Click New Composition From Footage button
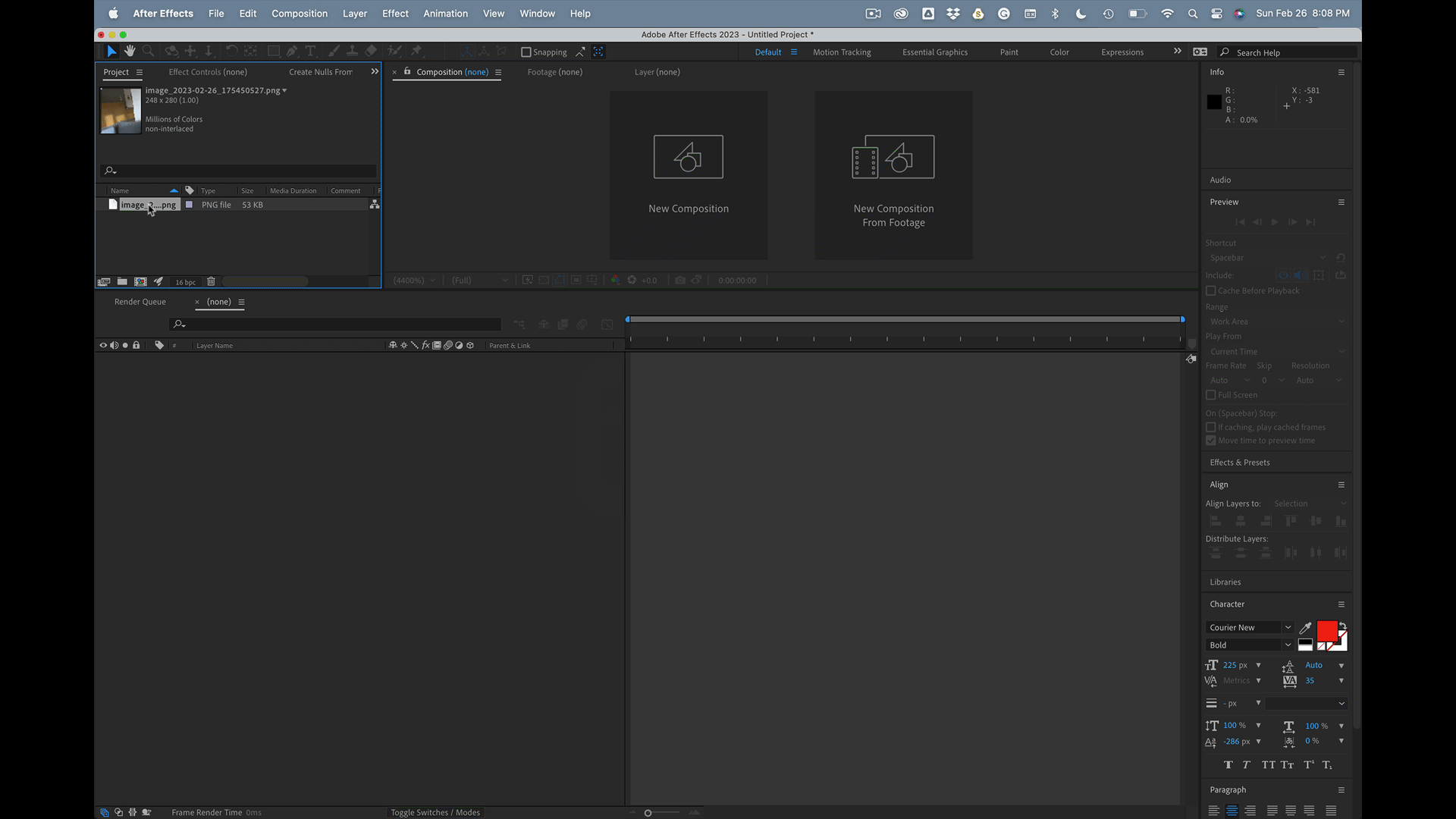 tap(893, 176)
